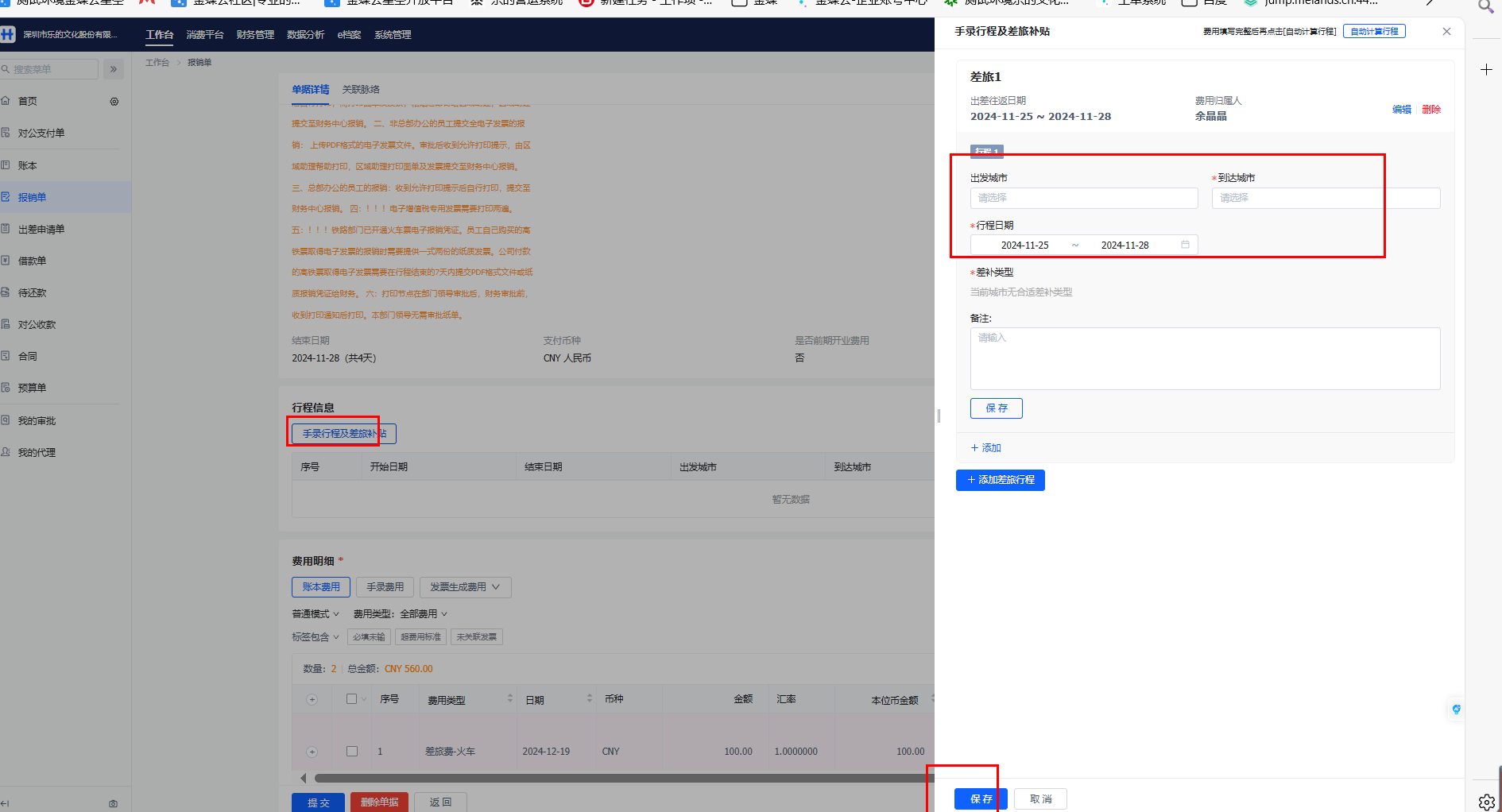This screenshot has width=1502, height=812.
Task: Open the browser settings gear at bottom right
Action: tap(1486, 802)
